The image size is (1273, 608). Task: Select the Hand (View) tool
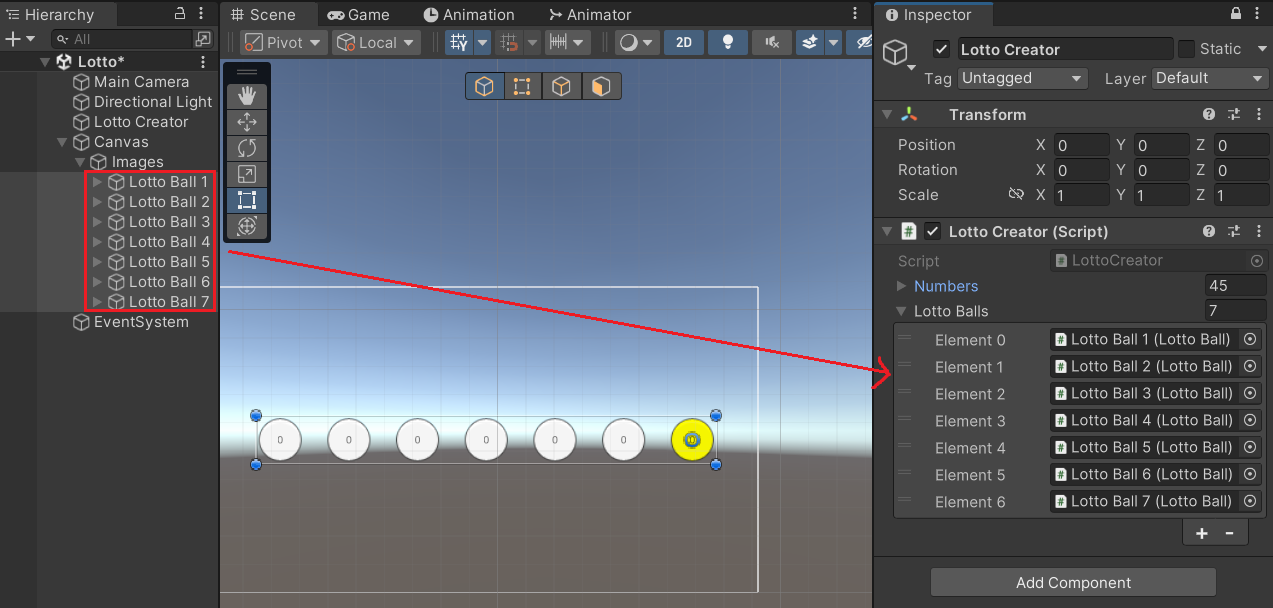pos(247,96)
